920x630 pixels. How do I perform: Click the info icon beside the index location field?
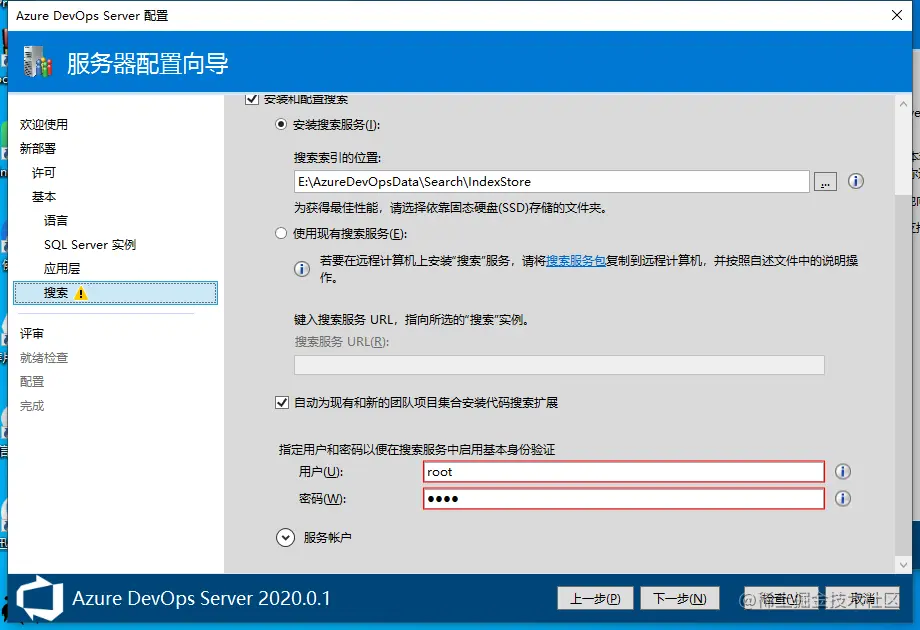pyautogui.click(x=855, y=181)
